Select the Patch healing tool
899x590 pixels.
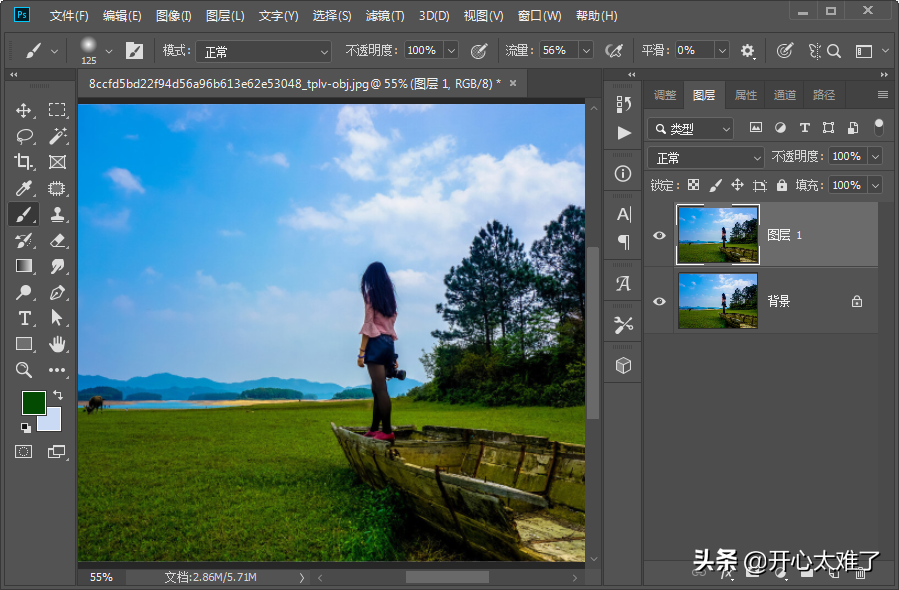[57, 188]
